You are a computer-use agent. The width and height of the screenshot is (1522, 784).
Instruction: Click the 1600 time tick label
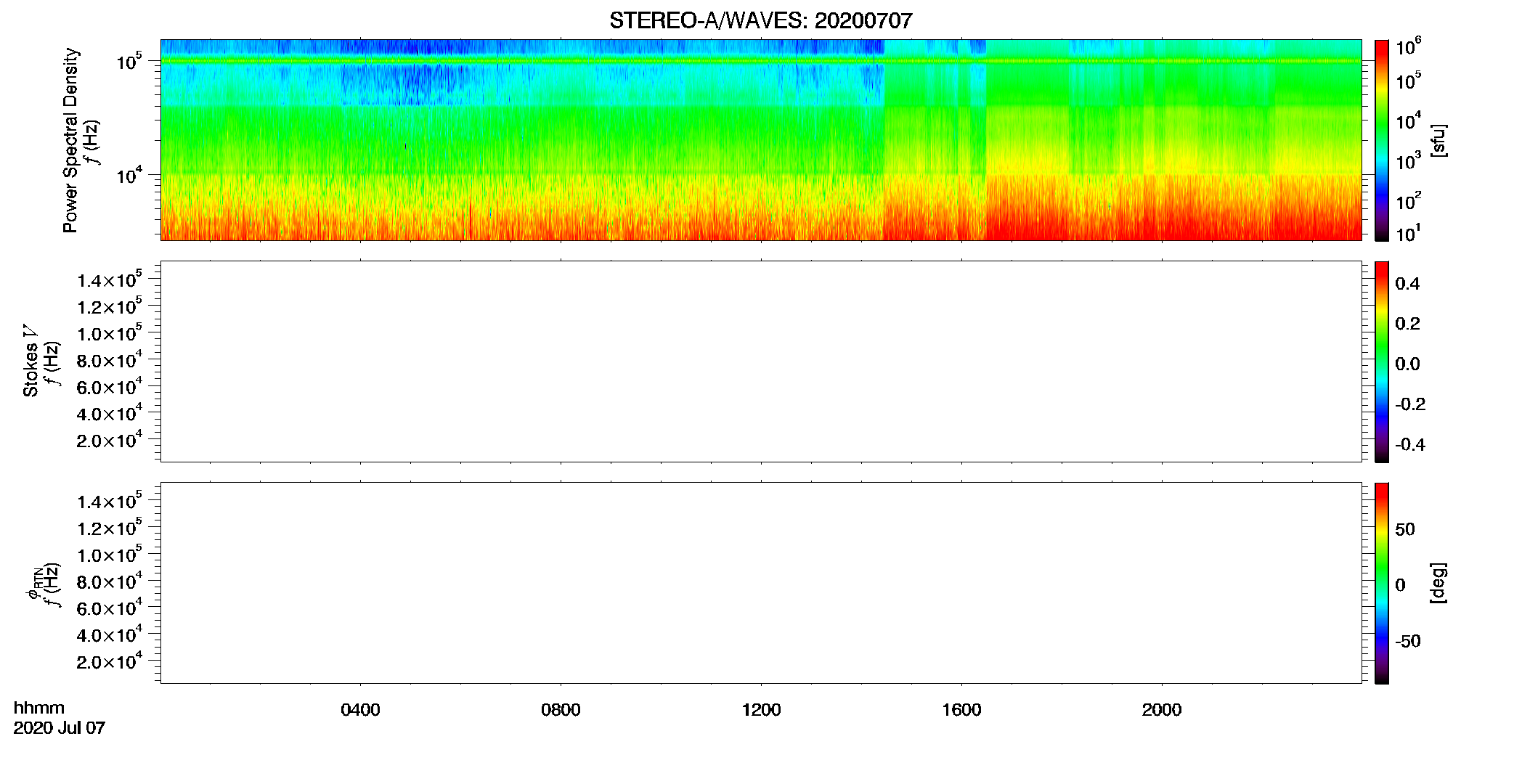pyautogui.click(x=961, y=710)
